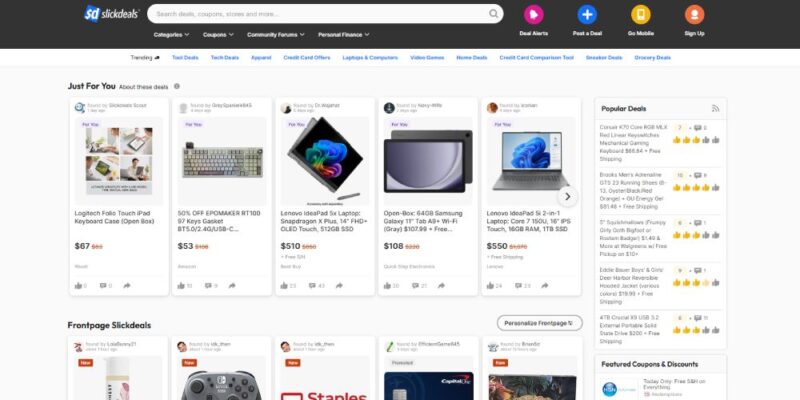This screenshot has width=800, height=400.
Task: Click the search magnifier icon
Action: pos(493,14)
